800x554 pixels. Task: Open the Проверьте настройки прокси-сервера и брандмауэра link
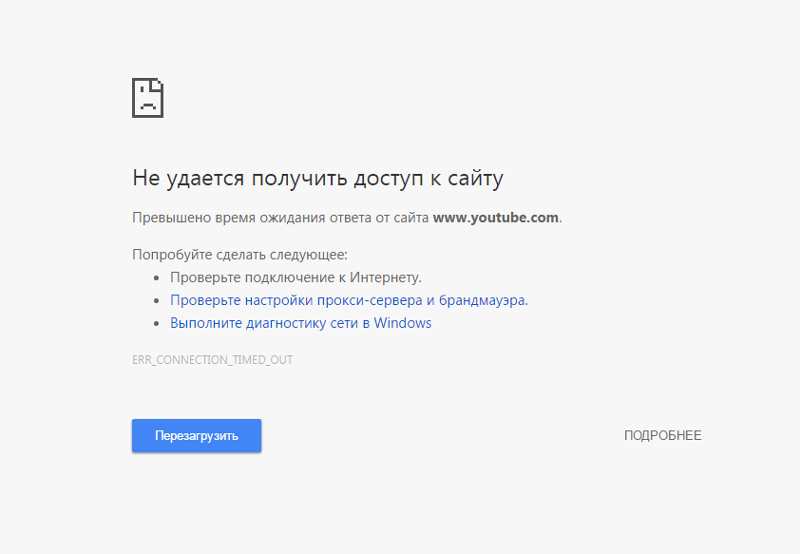point(348,300)
